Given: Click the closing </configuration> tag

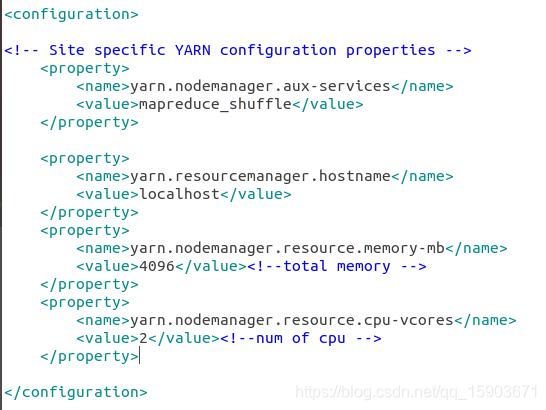Looking at the screenshot, I should click(x=76, y=393).
